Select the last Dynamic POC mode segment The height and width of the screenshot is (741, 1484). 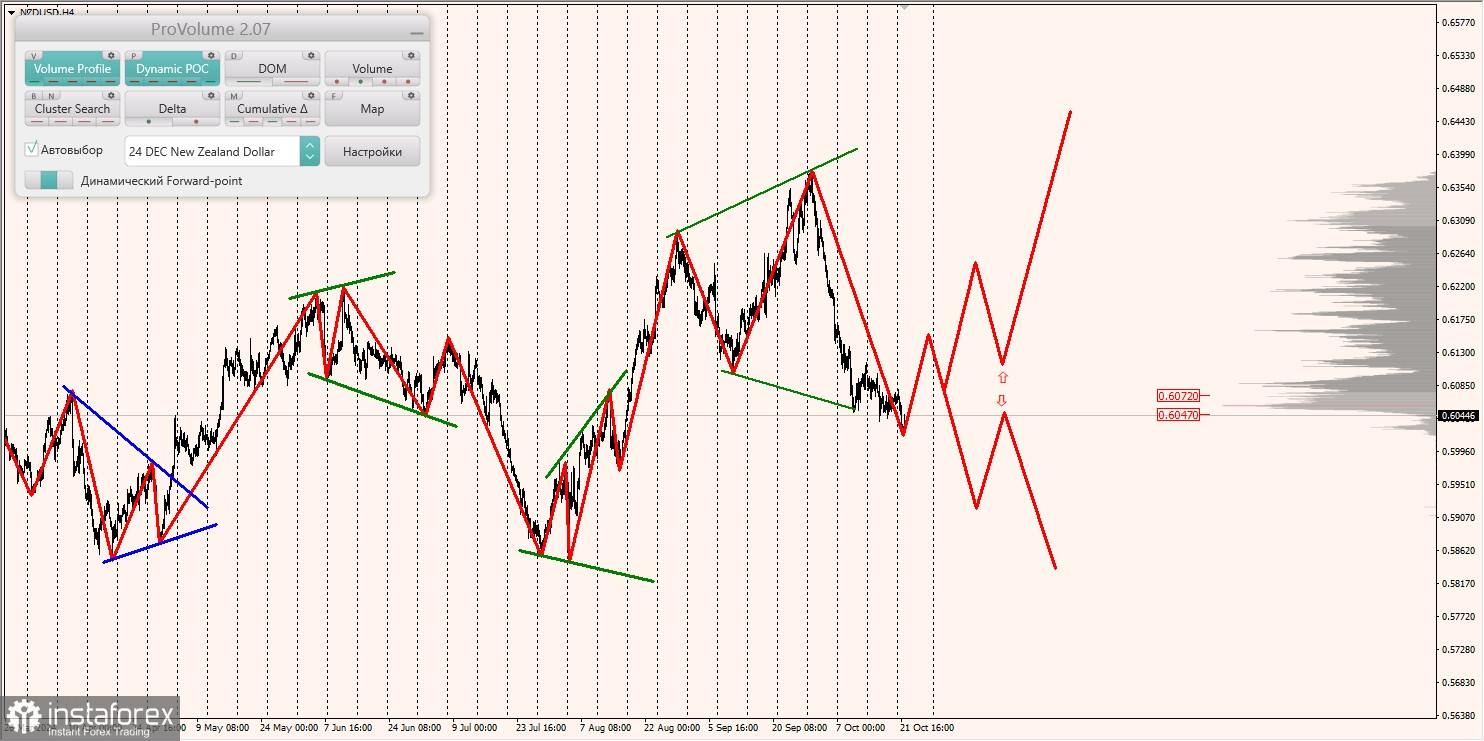(x=208, y=82)
